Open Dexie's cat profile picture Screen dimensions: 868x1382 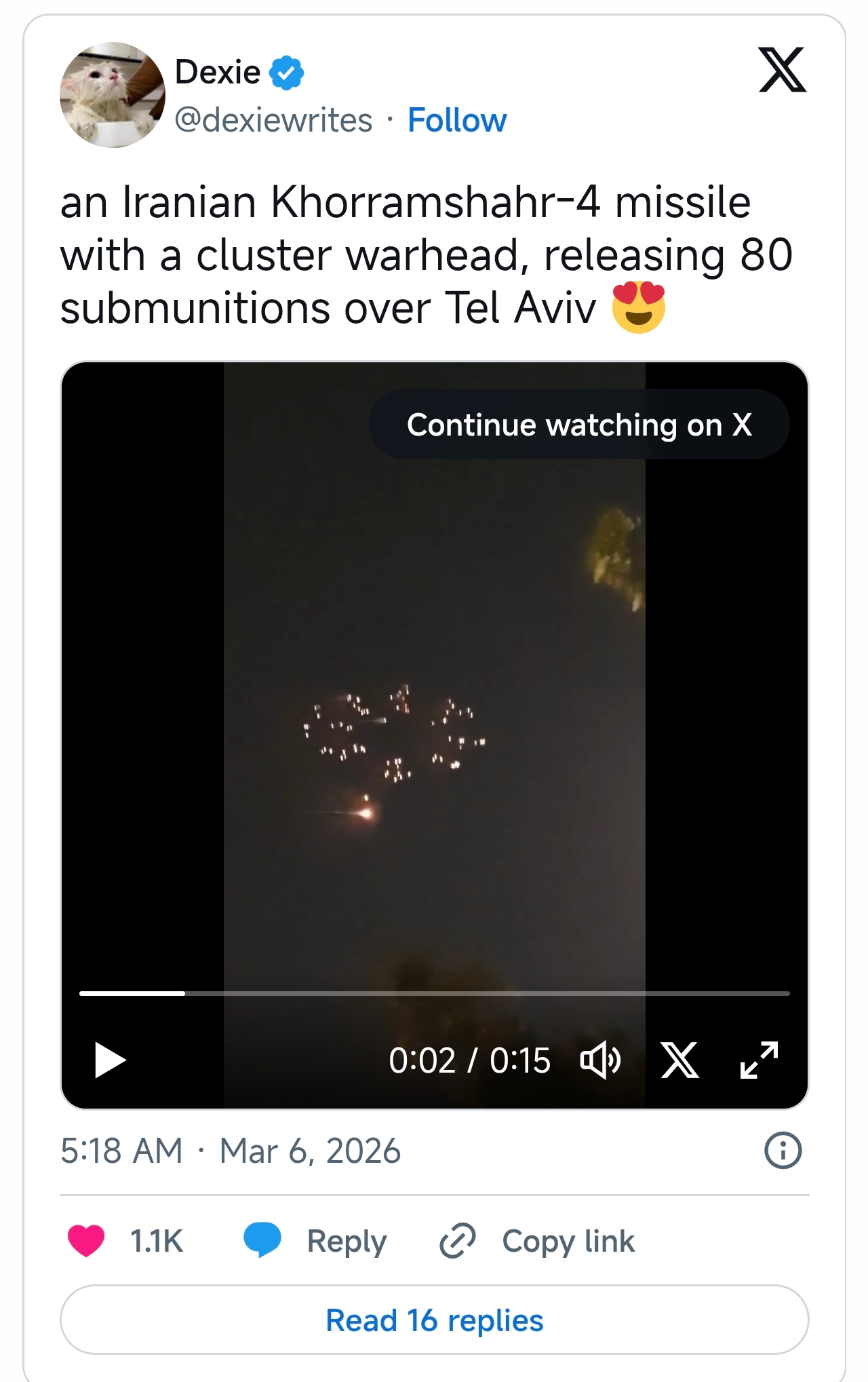tap(113, 95)
